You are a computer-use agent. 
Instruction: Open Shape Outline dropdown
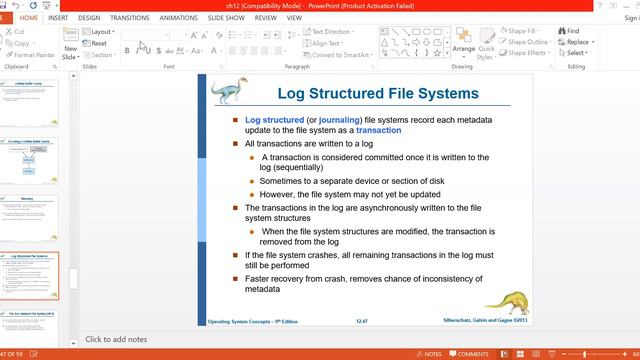click(x=526, y=42)
